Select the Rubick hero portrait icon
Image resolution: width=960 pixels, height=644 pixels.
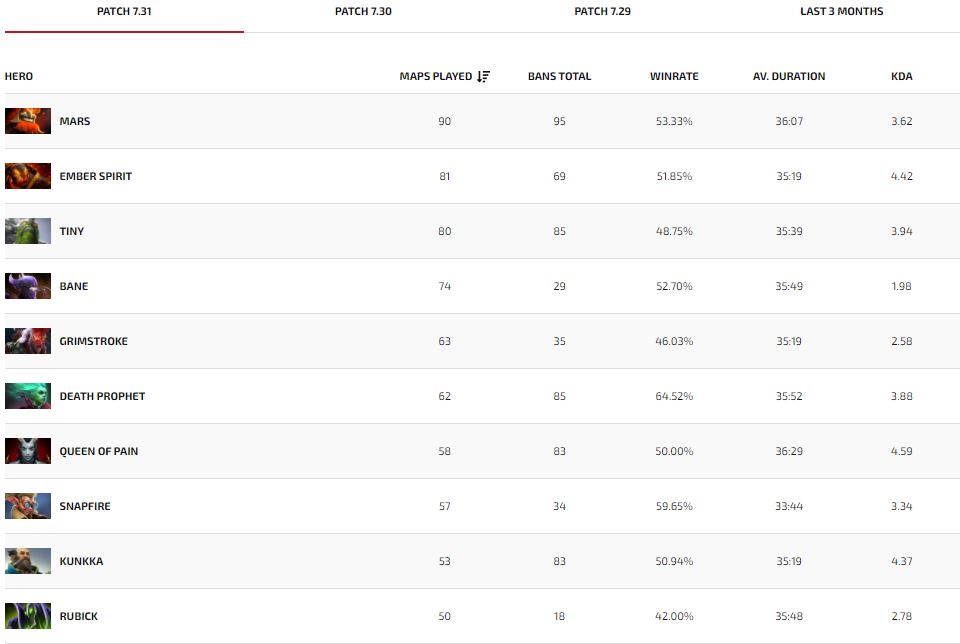(28, 616)
